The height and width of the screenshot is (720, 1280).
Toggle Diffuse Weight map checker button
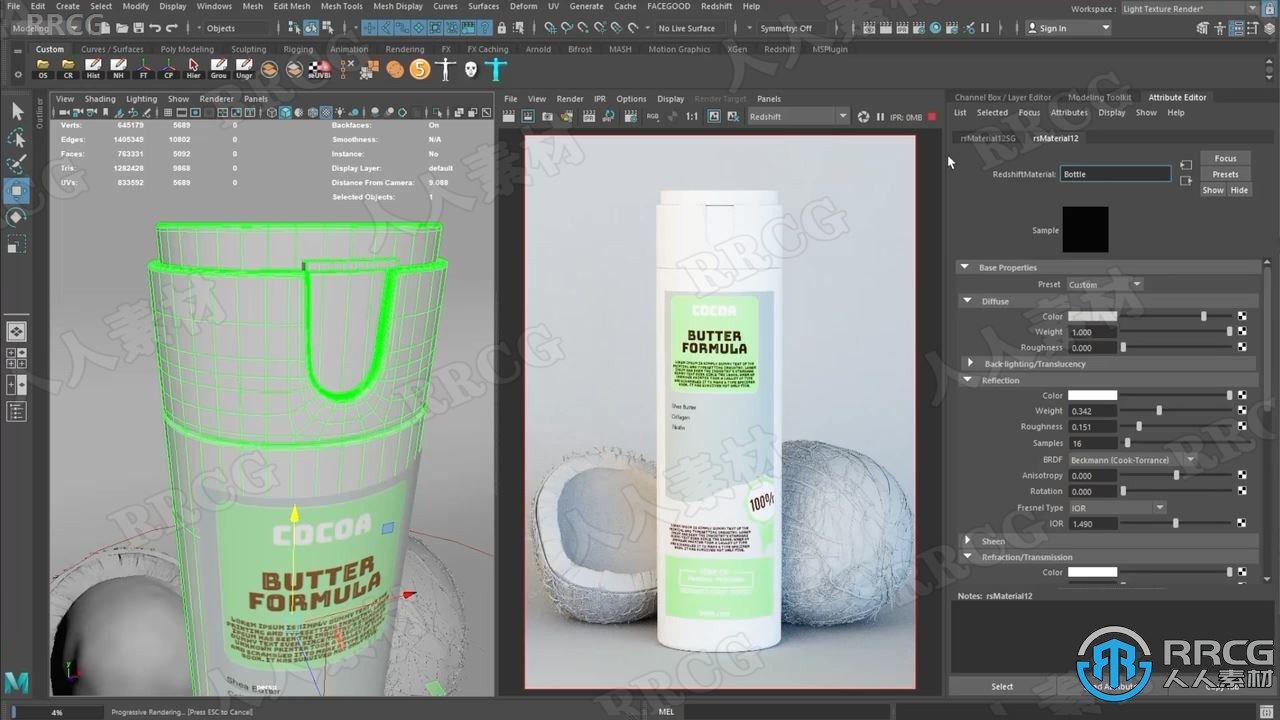(1242, 332)
